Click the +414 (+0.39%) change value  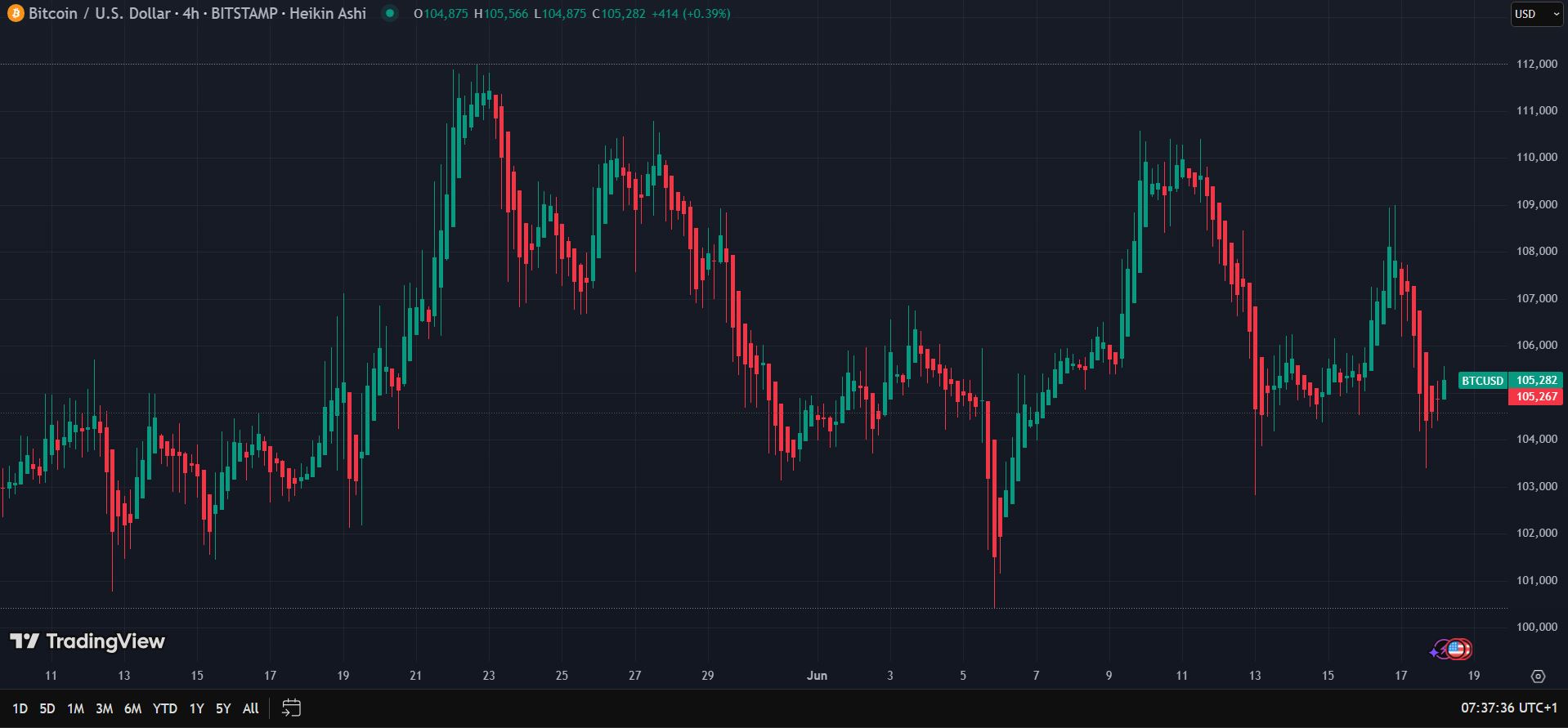pos(691,14)
